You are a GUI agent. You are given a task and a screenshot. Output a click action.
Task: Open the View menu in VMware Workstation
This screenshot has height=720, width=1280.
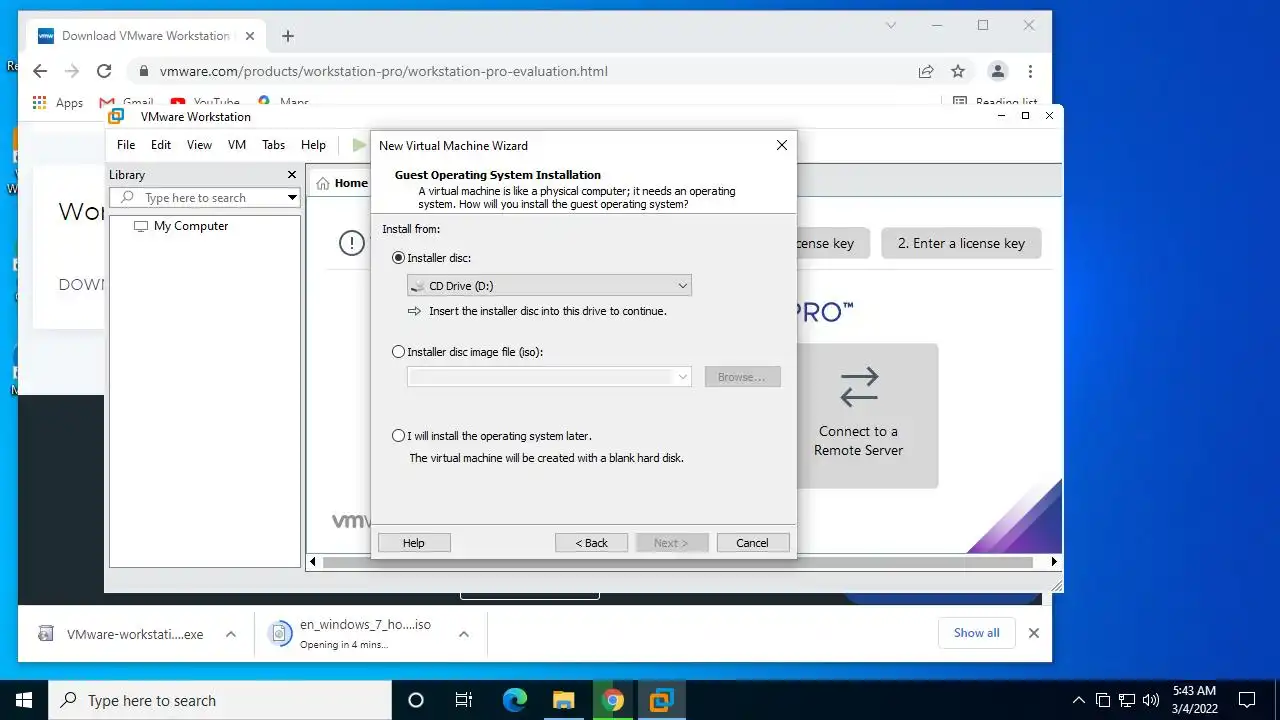point(200,145)
